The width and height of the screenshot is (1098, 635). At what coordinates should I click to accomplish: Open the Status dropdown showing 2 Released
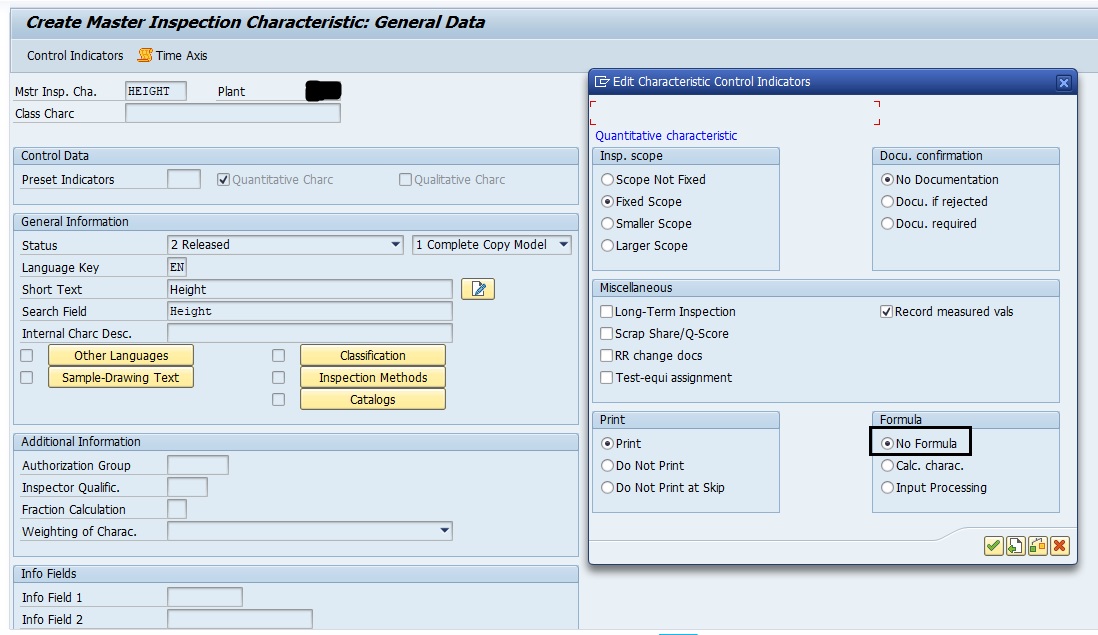click(396, 245)
